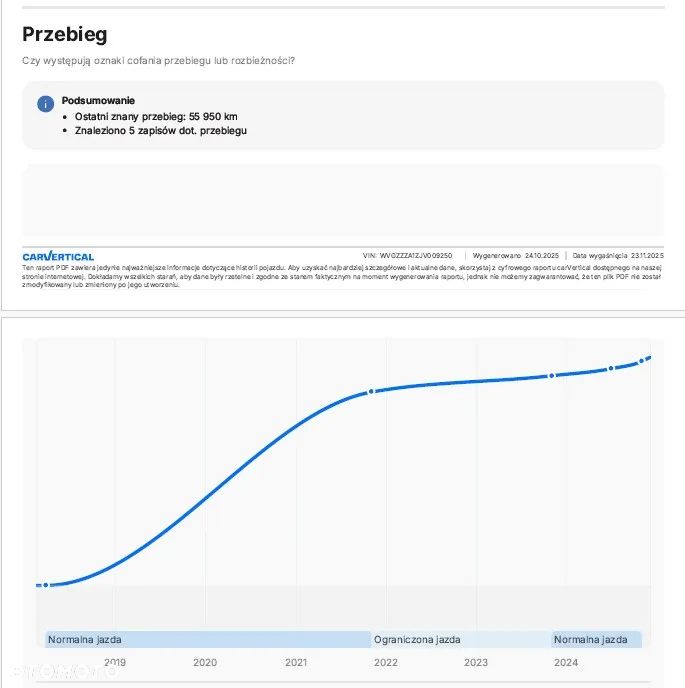Click the 'Podsumowanie' summary title

click(x=98, y=101)
